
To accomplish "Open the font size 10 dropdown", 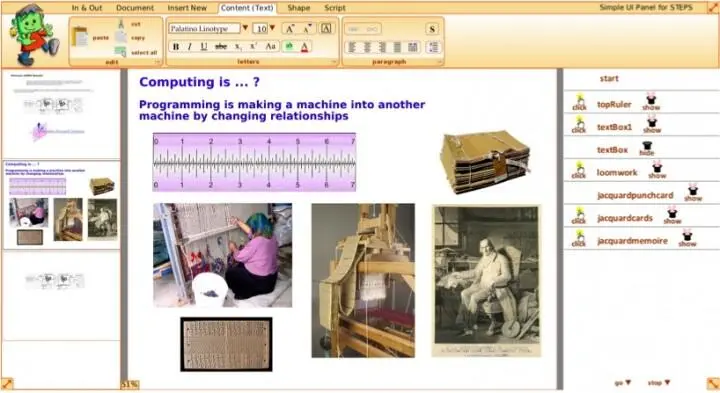I will 272,28.
